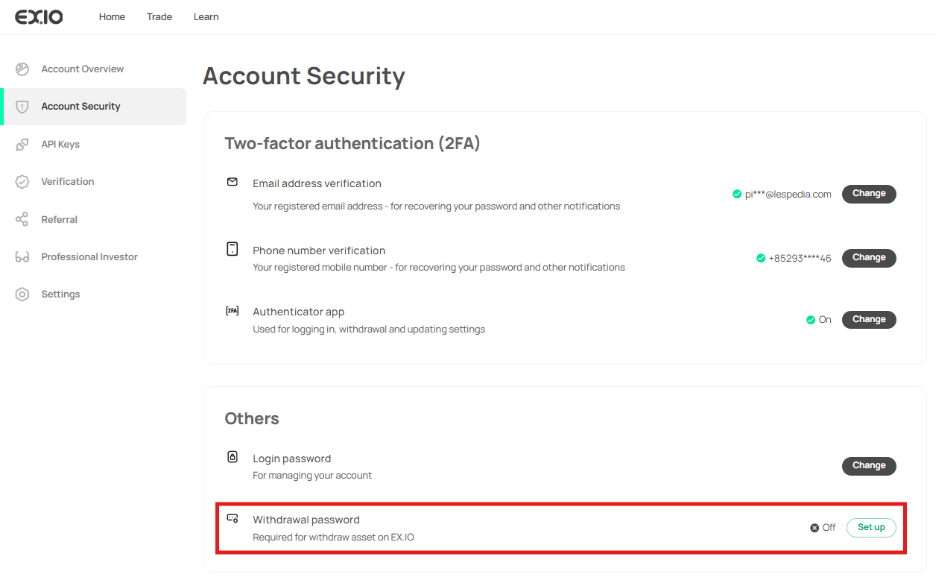This screenshot has height=586, width=936.
Task: Change the login password
Action: coord(868,466)
